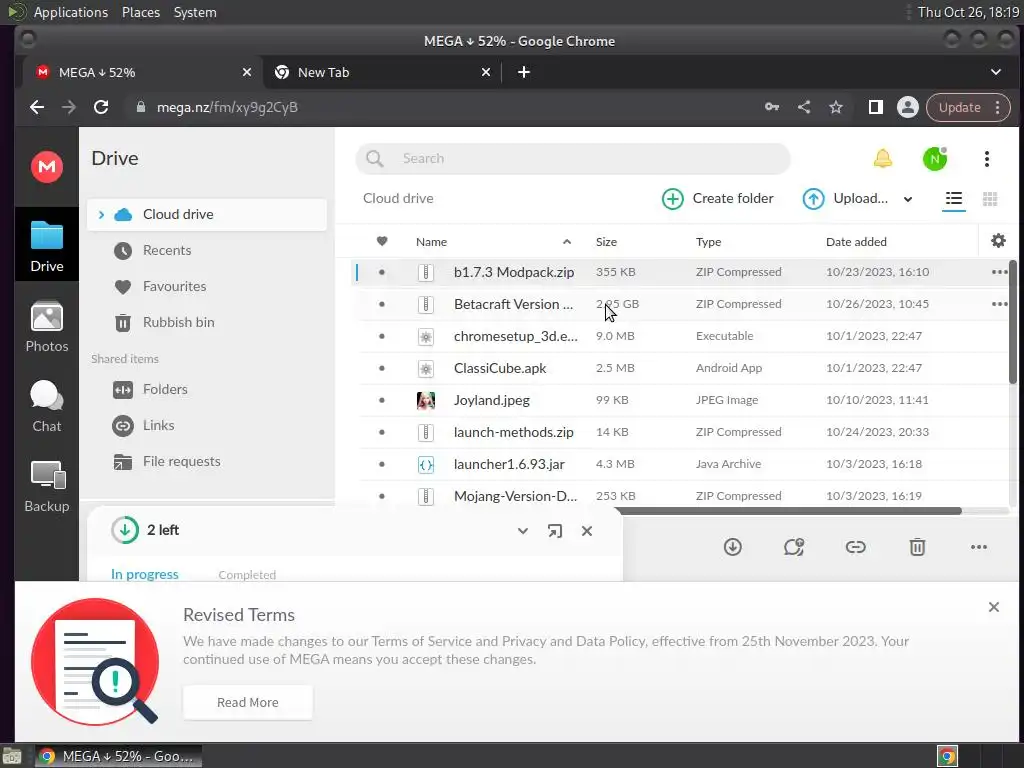The image size is (1024, 768).
Task: Open password key icon in address bar
Action: [x=772, y=107]
